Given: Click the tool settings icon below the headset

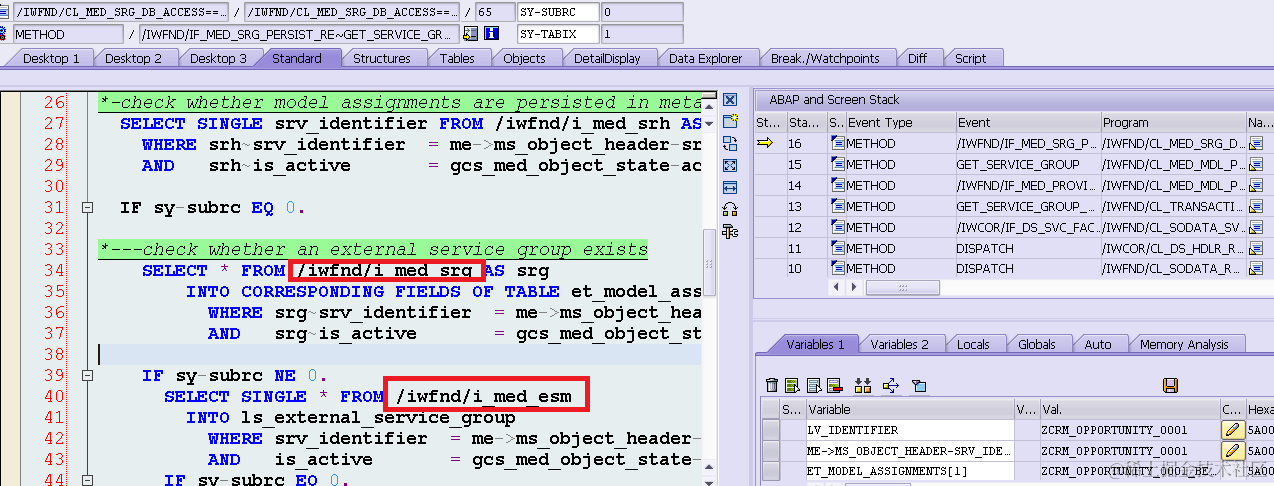Looking at the screenshot, I should click(x=730, y=231).
